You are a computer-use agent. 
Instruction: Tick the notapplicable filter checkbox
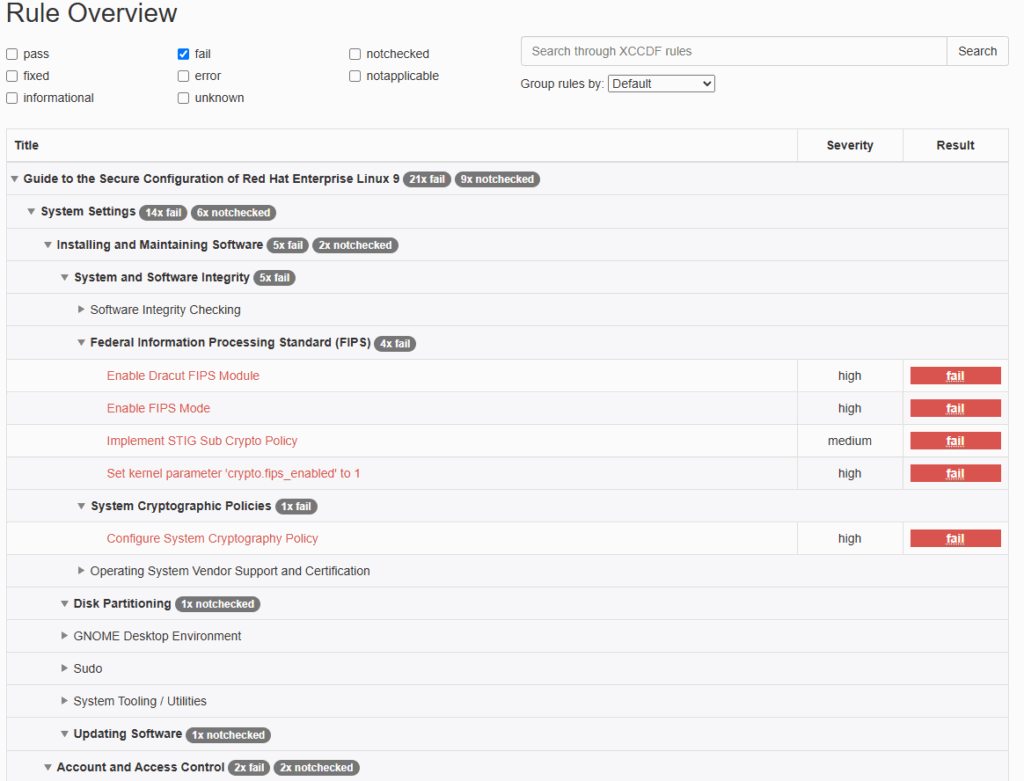pyautogui.click(x=356, y=76)
